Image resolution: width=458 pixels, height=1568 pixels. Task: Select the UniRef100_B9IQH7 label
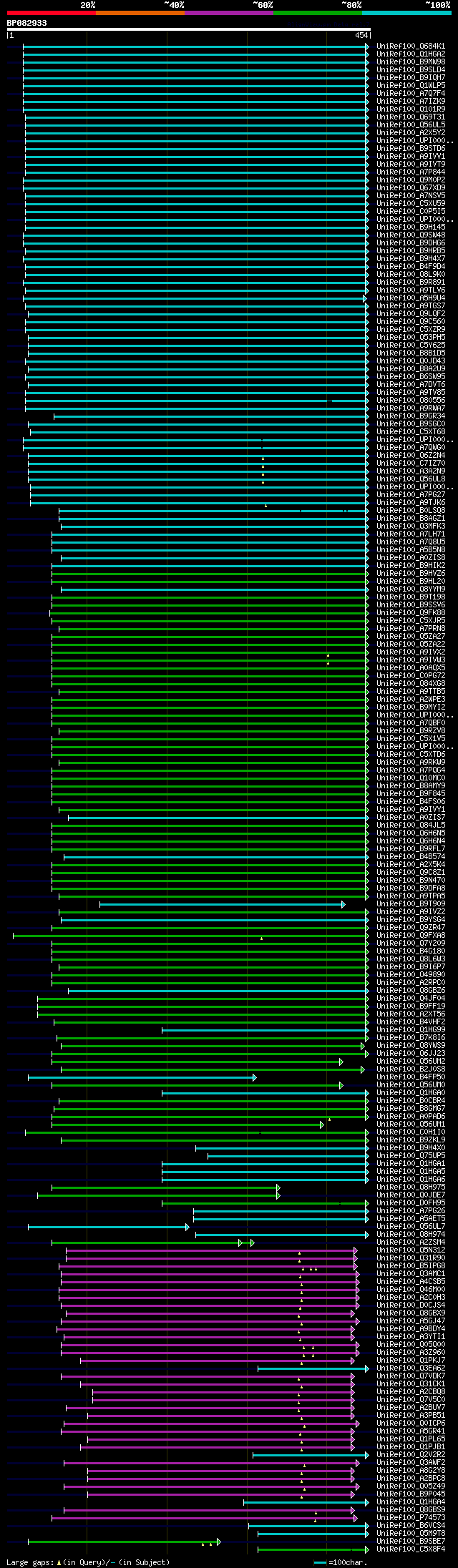[x=411, y=78]
